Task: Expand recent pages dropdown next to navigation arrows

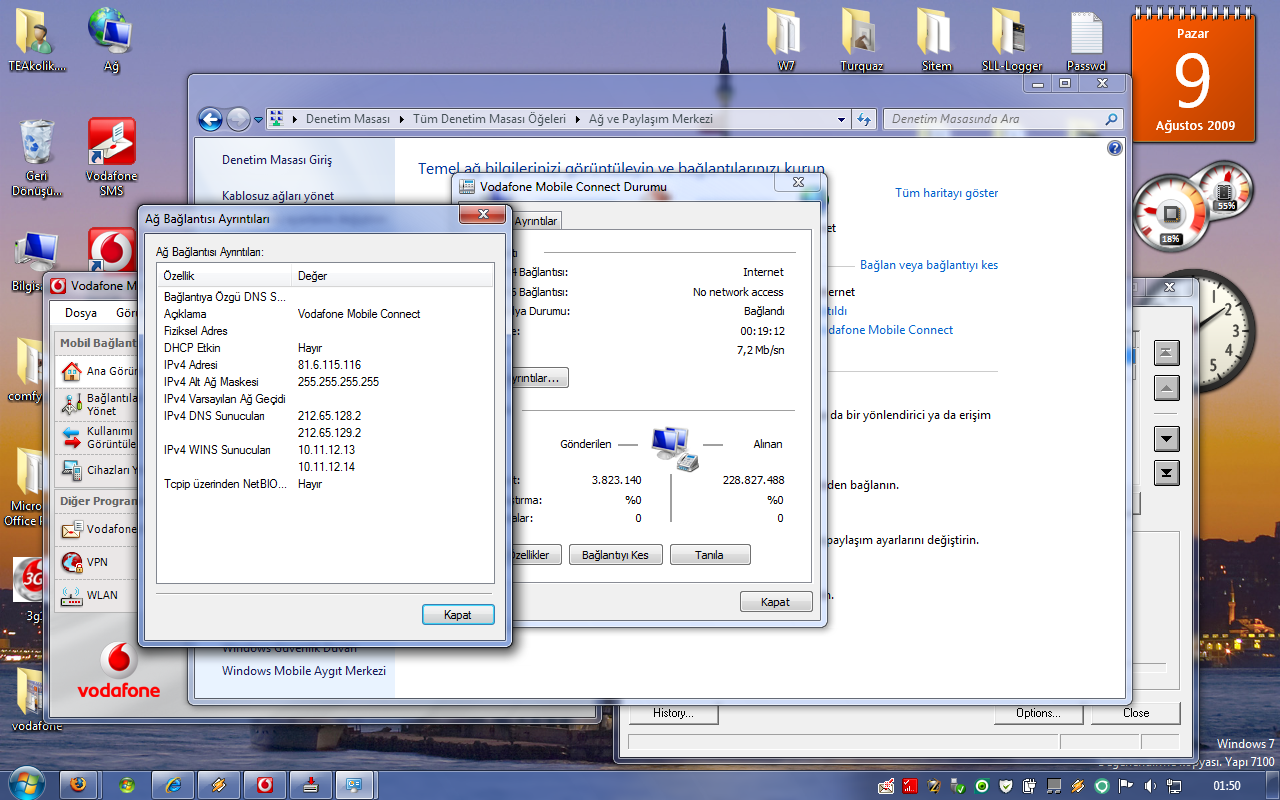Action: [x=258, y=119]
